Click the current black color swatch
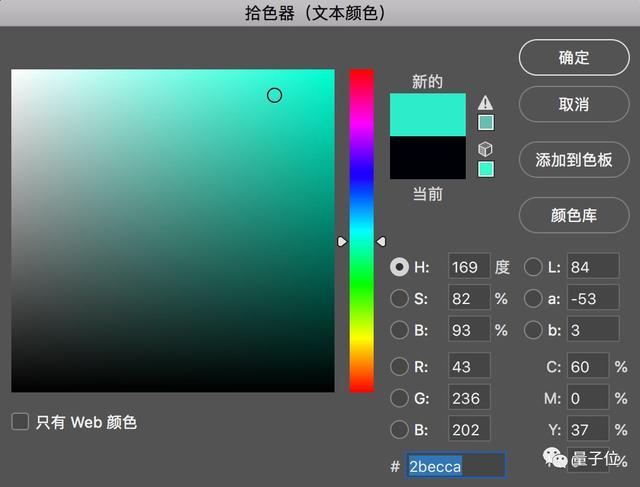 427,158
